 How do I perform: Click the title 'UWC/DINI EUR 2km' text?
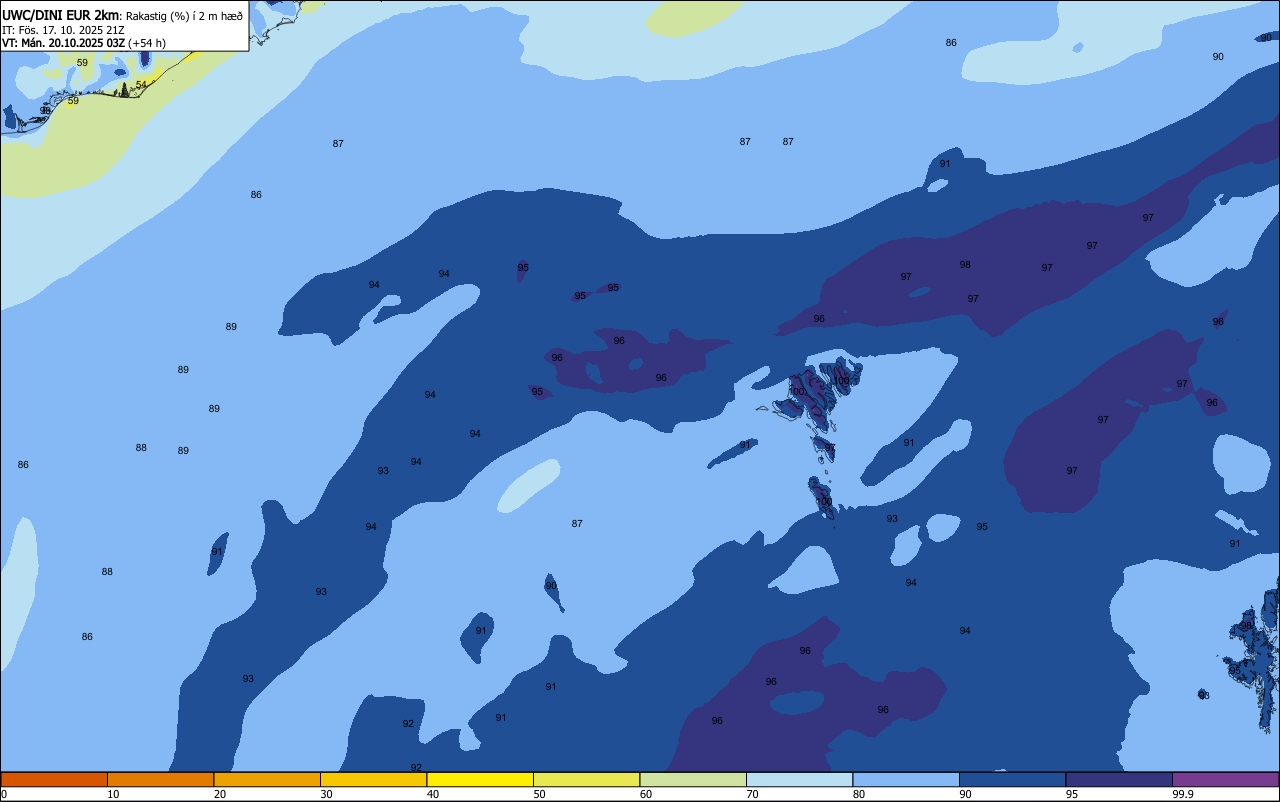(x=60, y=14)
